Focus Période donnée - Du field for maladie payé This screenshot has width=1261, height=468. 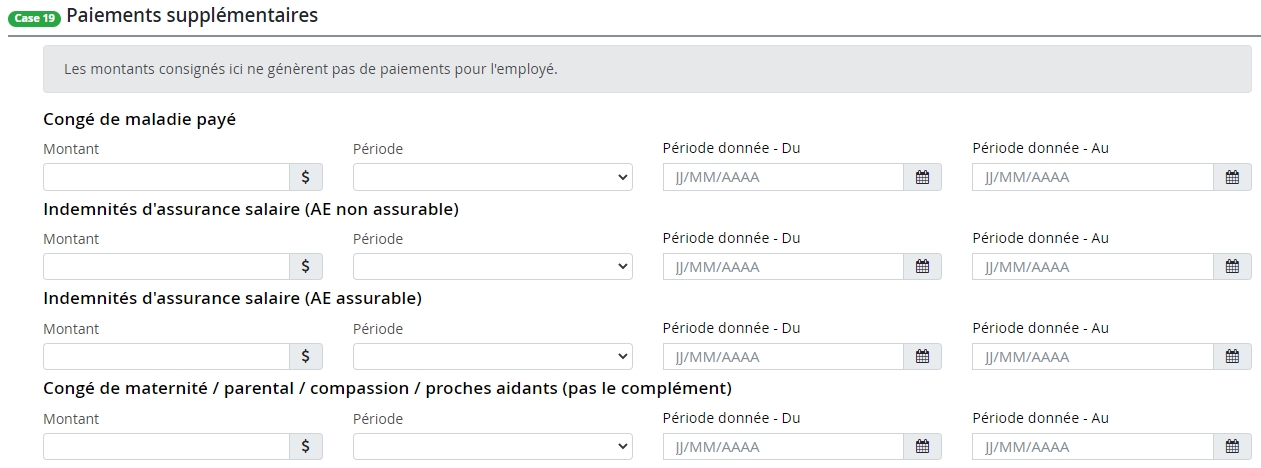pyautogui.click(x=783, y=177)
